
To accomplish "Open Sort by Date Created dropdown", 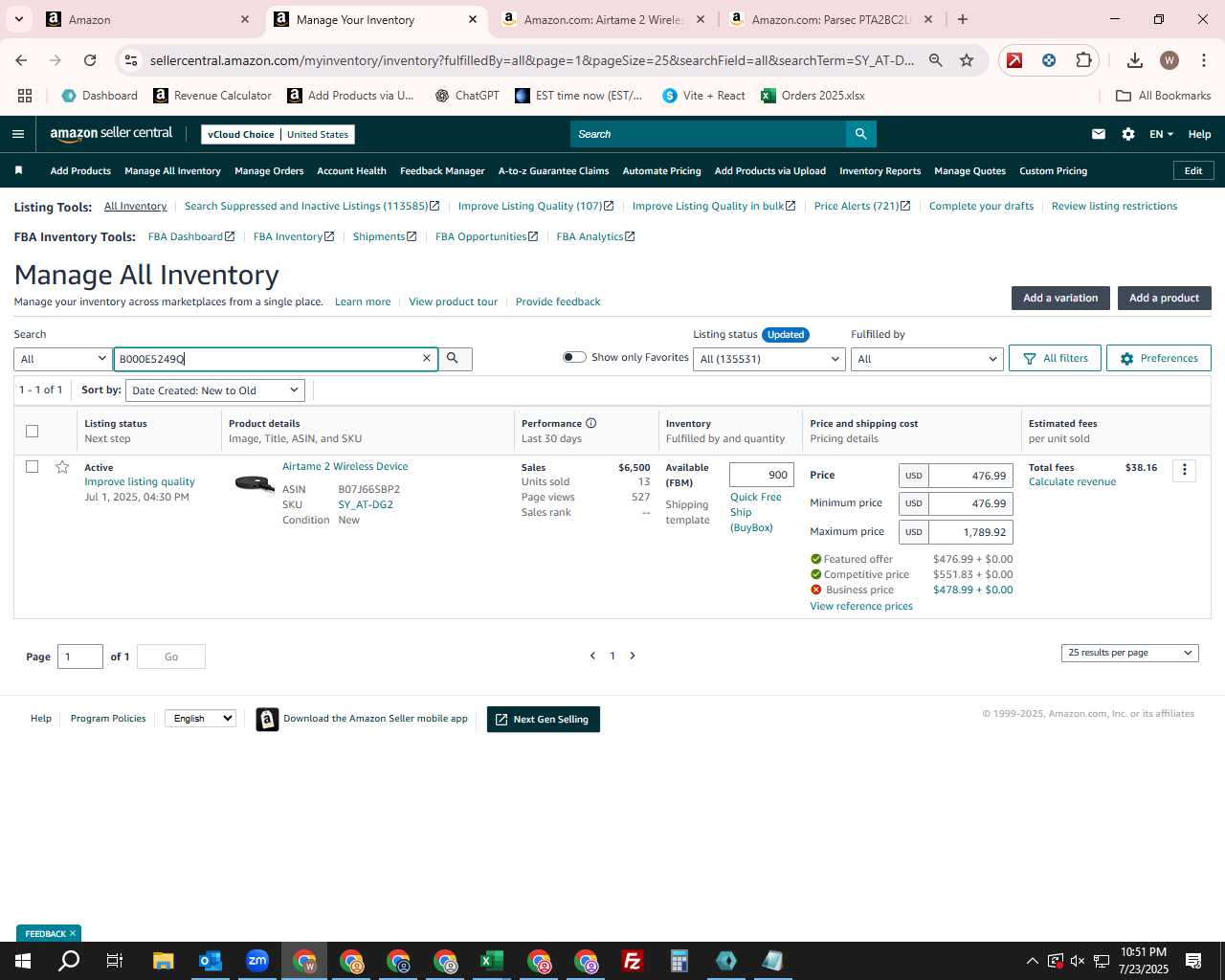I will tap(215, 390).
